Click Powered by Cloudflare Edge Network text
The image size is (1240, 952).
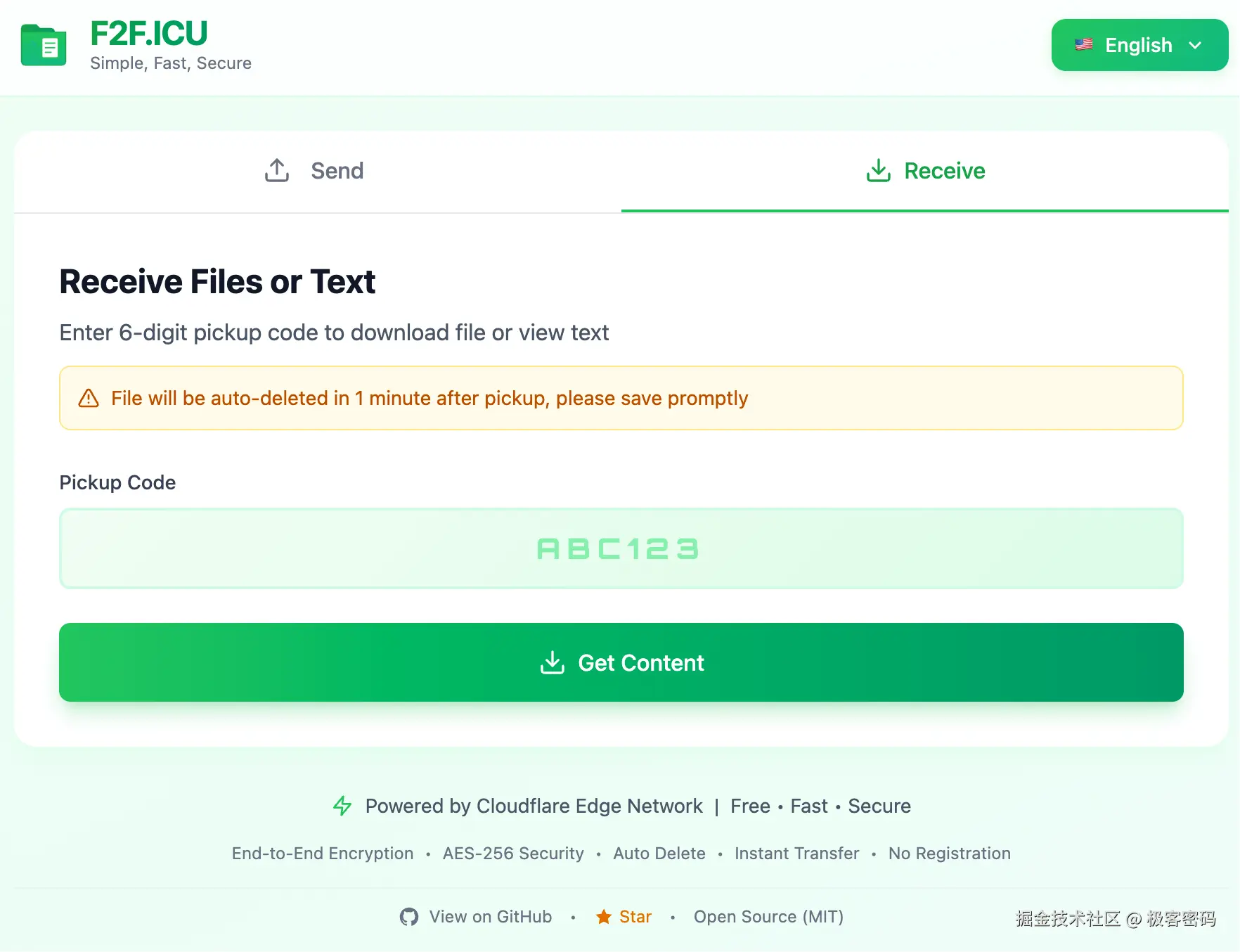(534, 806)
